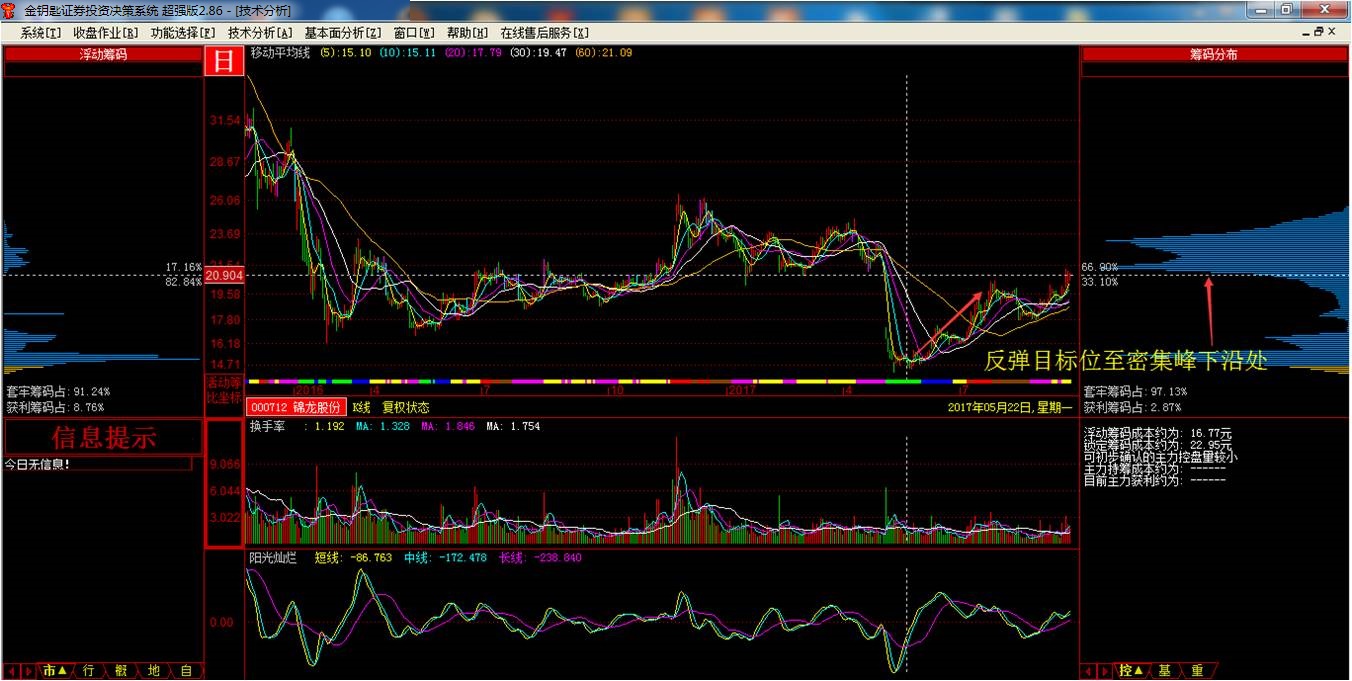
Task: Click the 获利筹码占: 8.76% text
Action: tap(55, 408)
